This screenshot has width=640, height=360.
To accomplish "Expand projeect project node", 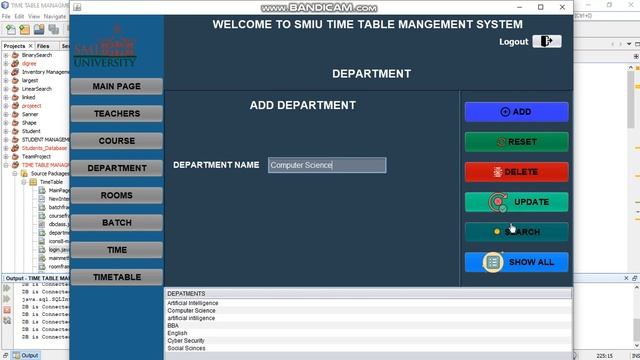I will pos(6,106).
